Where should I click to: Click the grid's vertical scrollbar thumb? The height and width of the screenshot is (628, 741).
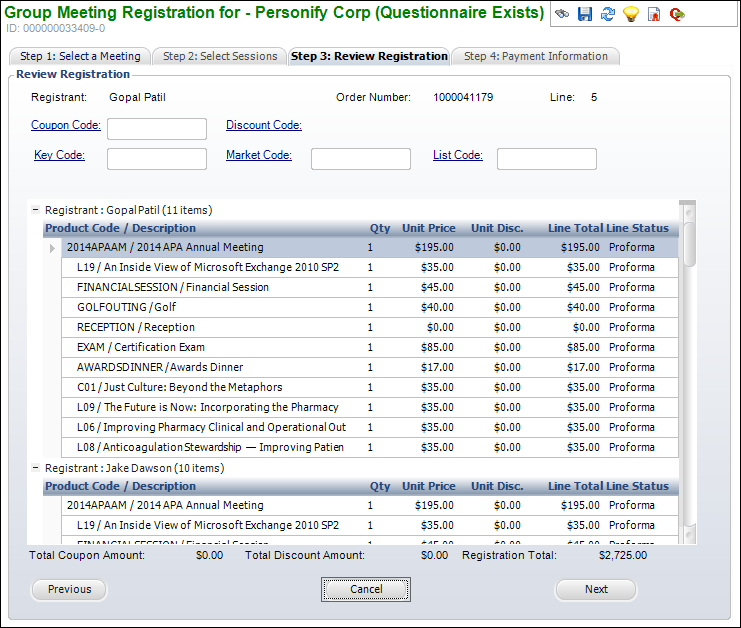pos(689,244)
